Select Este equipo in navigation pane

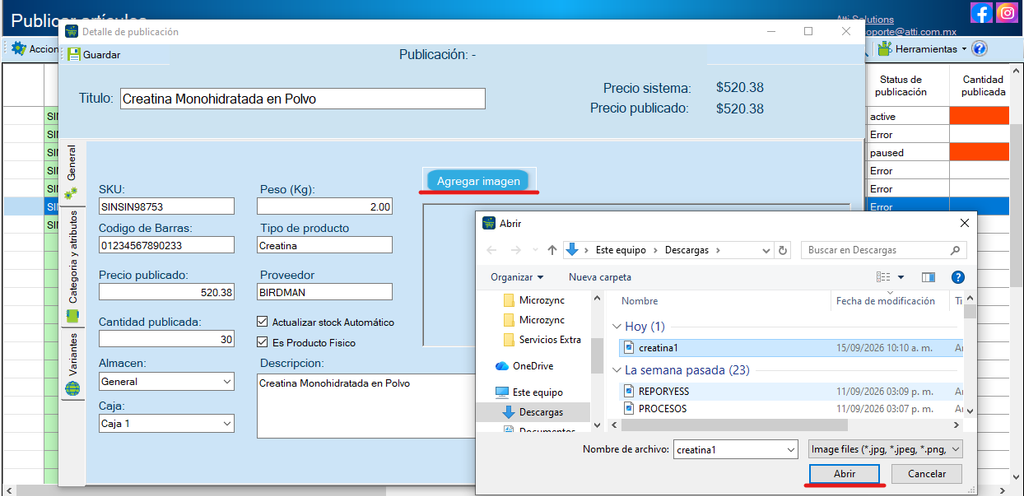[537, 393]
